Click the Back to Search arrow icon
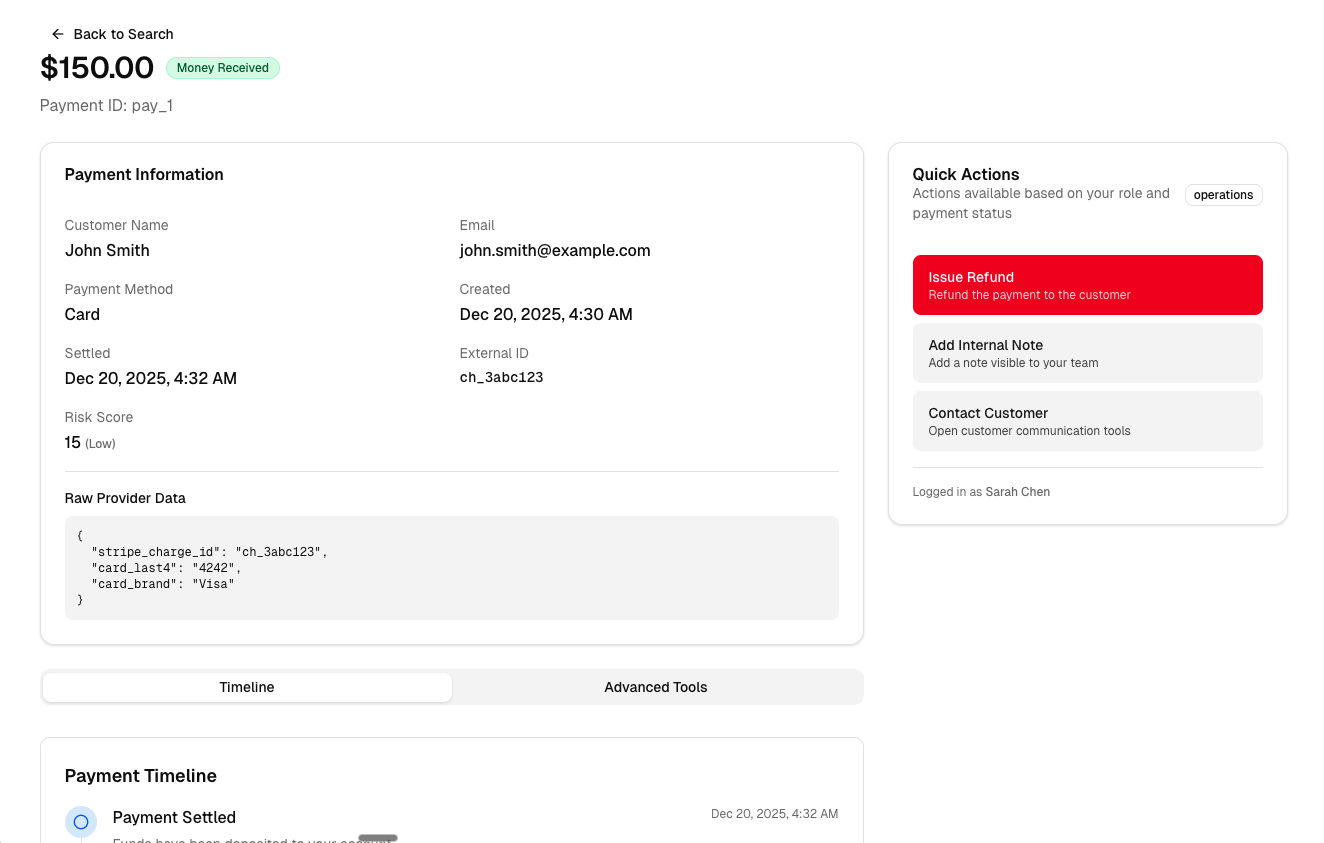 point(57,33)
